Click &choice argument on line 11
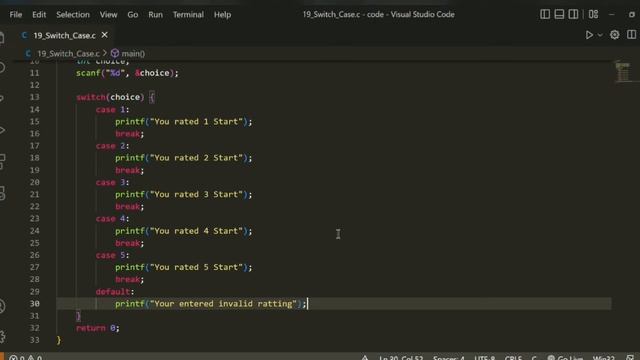The image size is (640, 360). tap(152, 73)
